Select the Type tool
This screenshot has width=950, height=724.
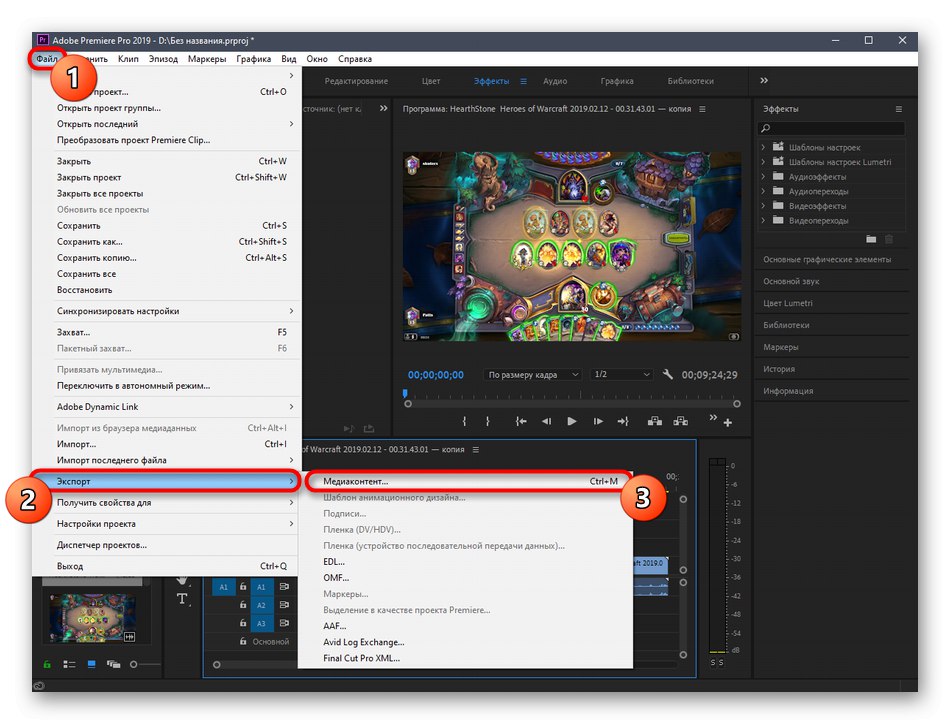pyautogui.click(x=182, y=599)
